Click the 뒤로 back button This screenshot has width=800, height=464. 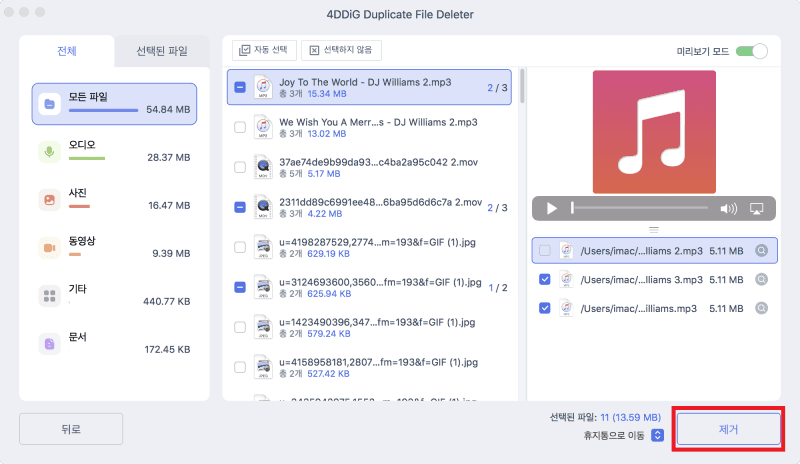pyautogui.click(x=70, y=428)
